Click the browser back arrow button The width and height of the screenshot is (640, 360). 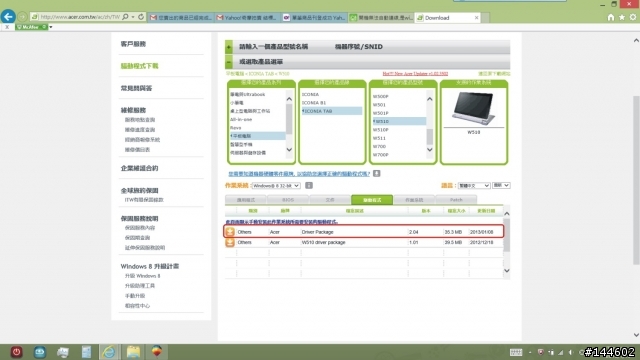pyautogui.click(x=8, y=17)
